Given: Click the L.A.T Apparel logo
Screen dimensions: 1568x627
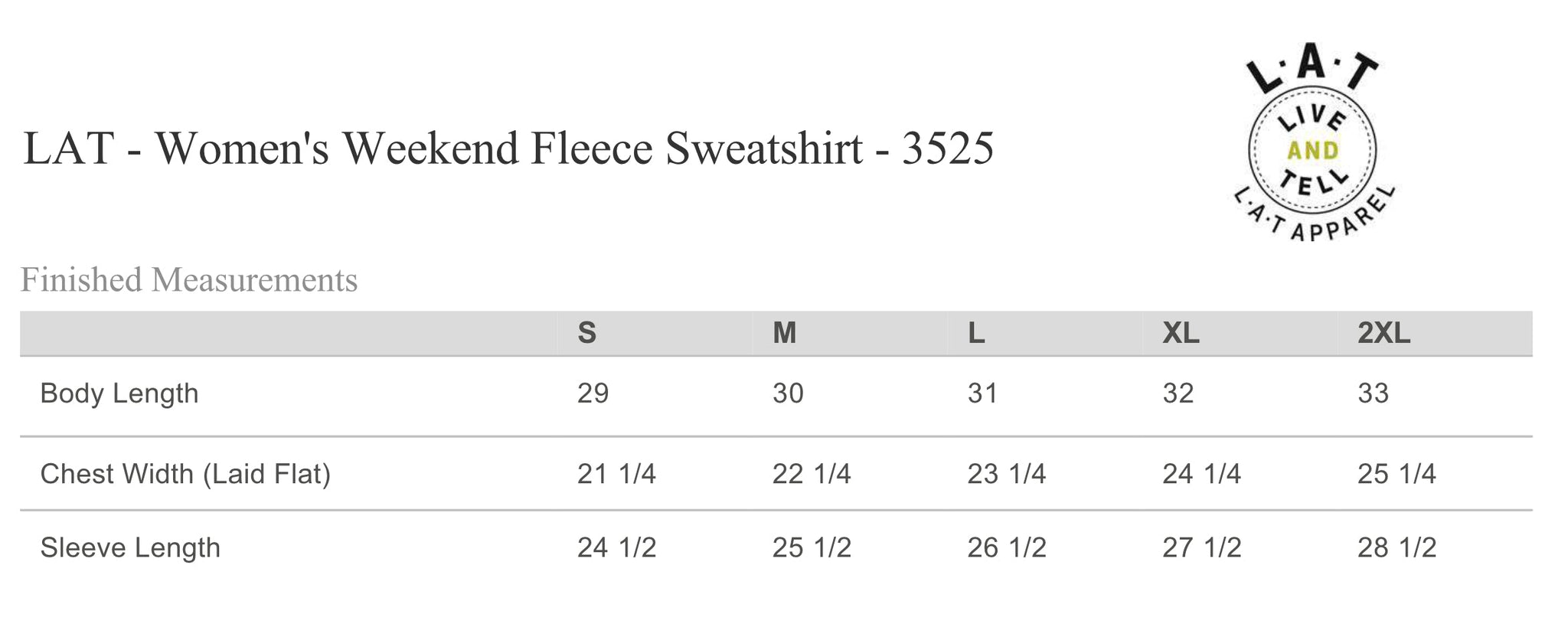Looking at the screenshot, I should coord(1312,148).
